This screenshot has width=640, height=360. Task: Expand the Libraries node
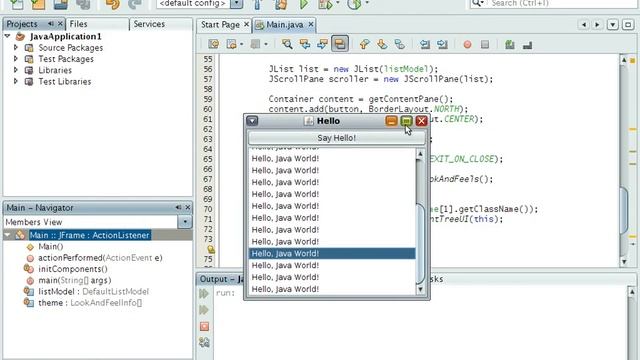16,70
